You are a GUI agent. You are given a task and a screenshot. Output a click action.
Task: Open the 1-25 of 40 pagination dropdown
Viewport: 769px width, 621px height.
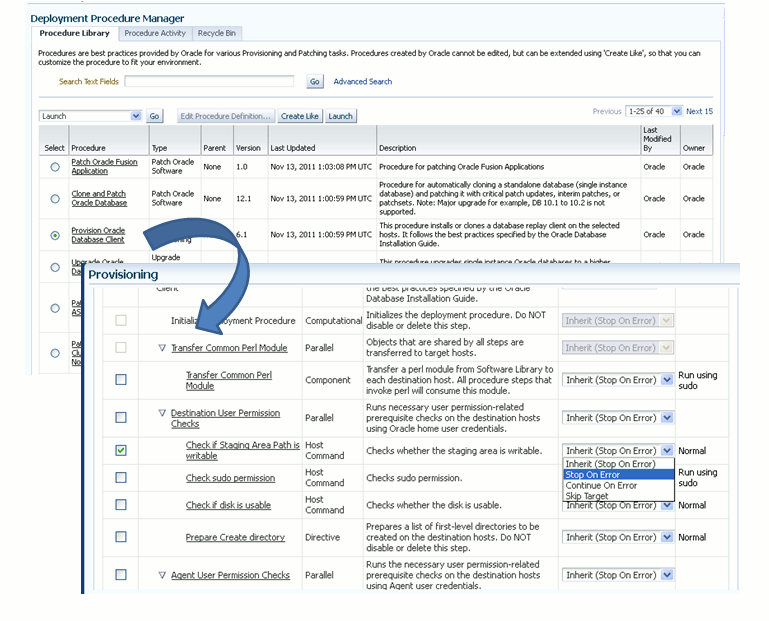point(654,111)
